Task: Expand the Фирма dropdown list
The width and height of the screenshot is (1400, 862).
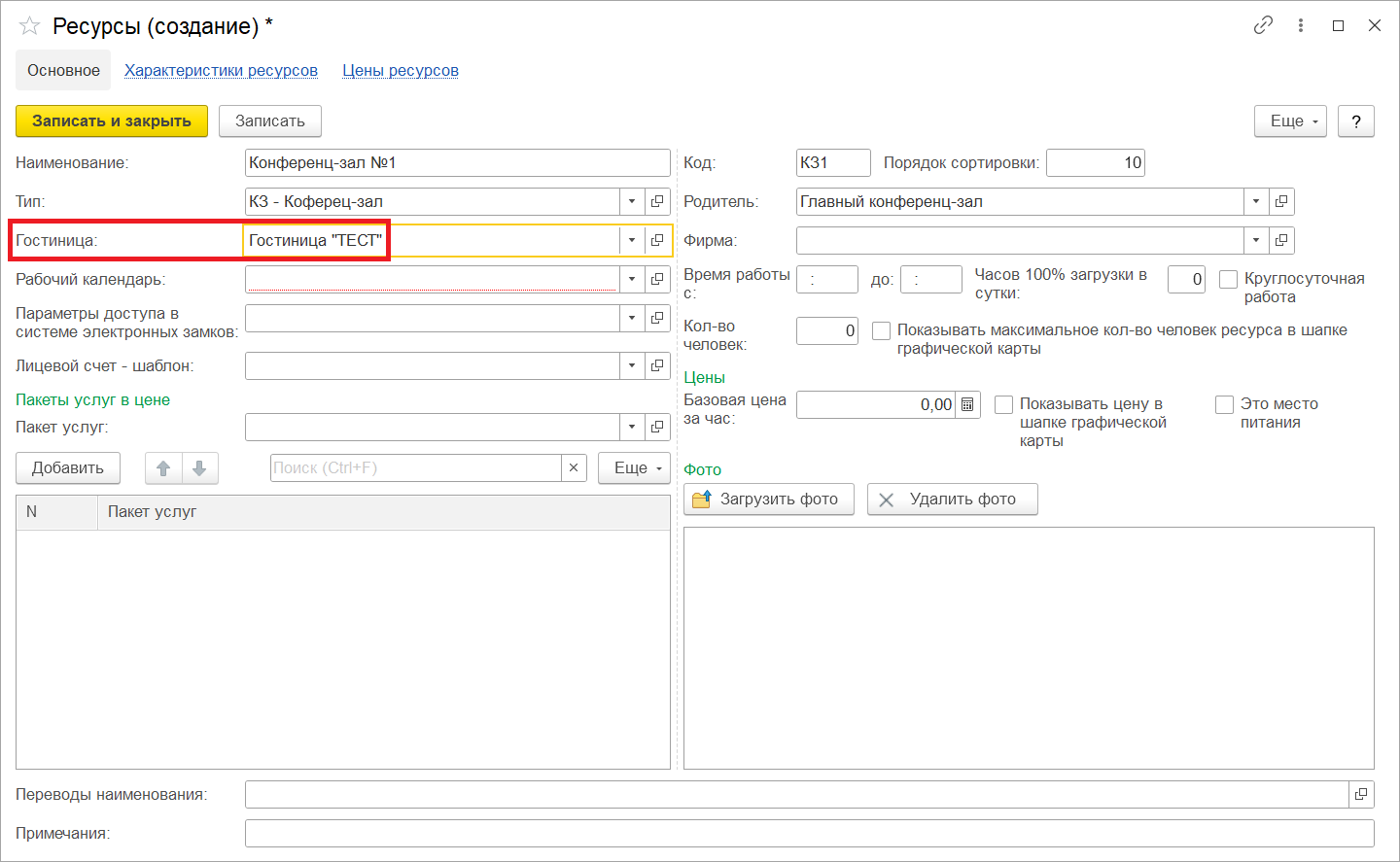Action: click(1256, 240)
